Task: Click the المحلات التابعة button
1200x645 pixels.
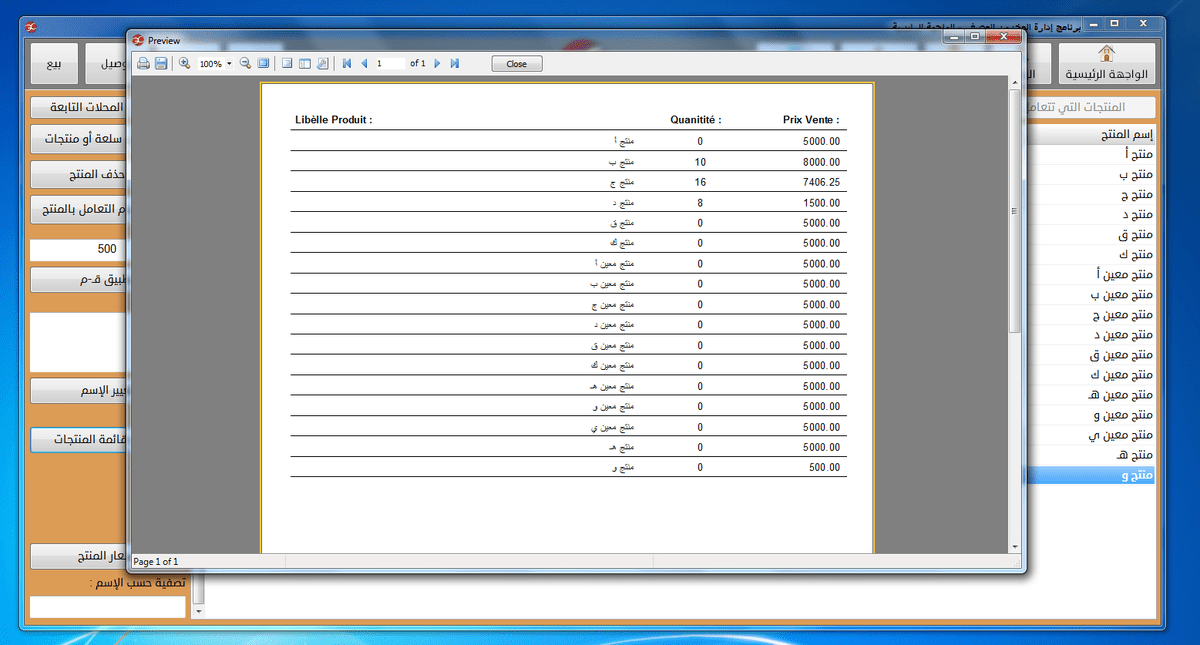Action: (x=78, y=107)
